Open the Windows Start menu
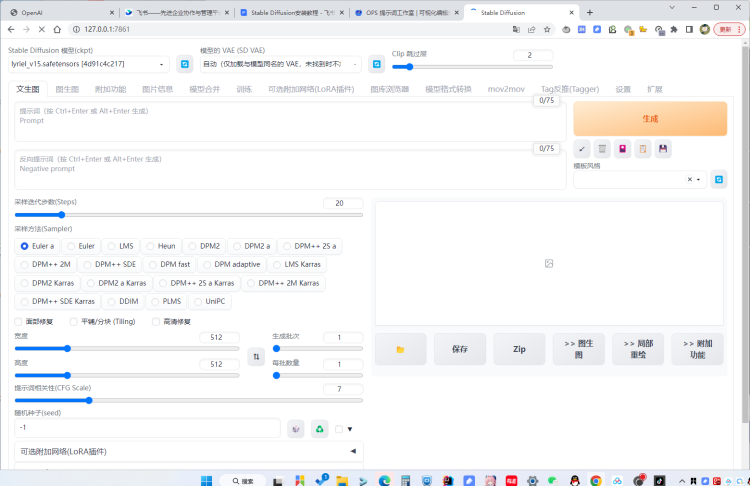Viewport: 750px width, 486px height. (206, 480)
